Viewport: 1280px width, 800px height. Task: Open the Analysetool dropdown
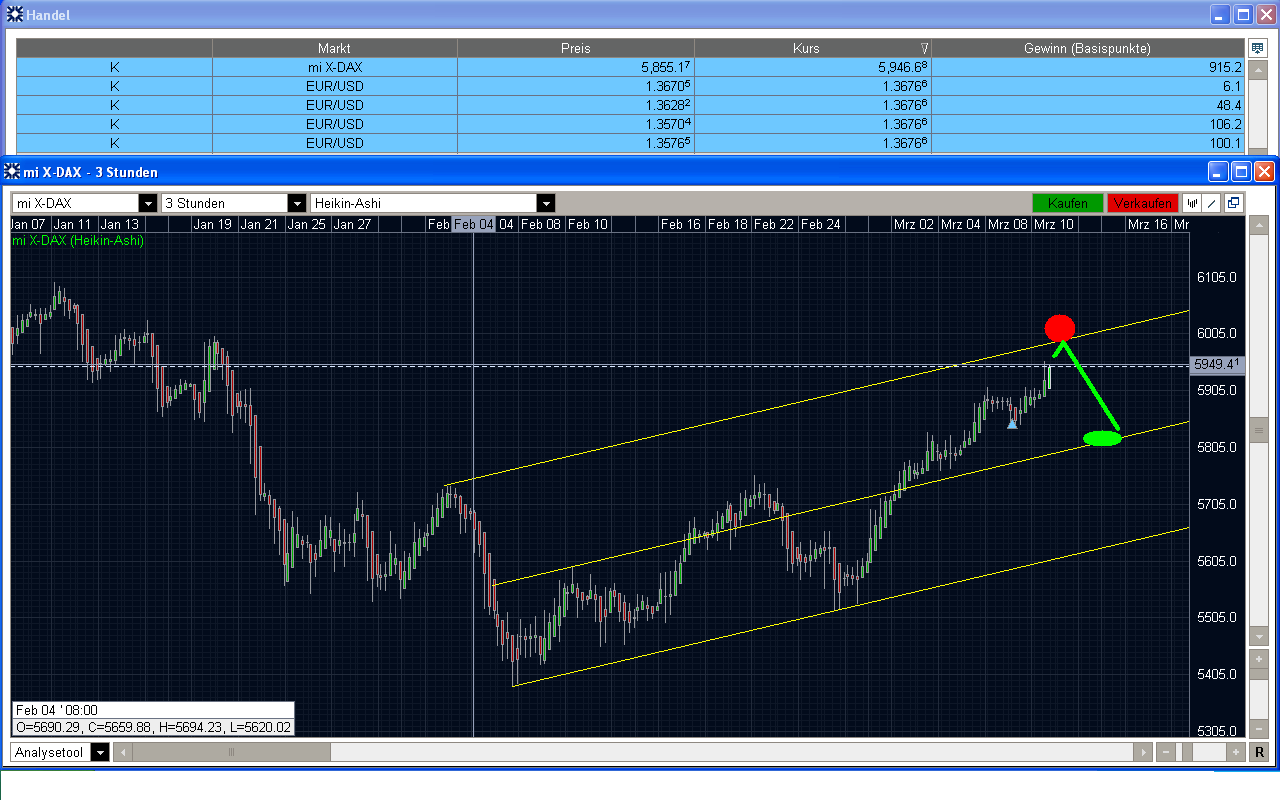tap(99, 752)
